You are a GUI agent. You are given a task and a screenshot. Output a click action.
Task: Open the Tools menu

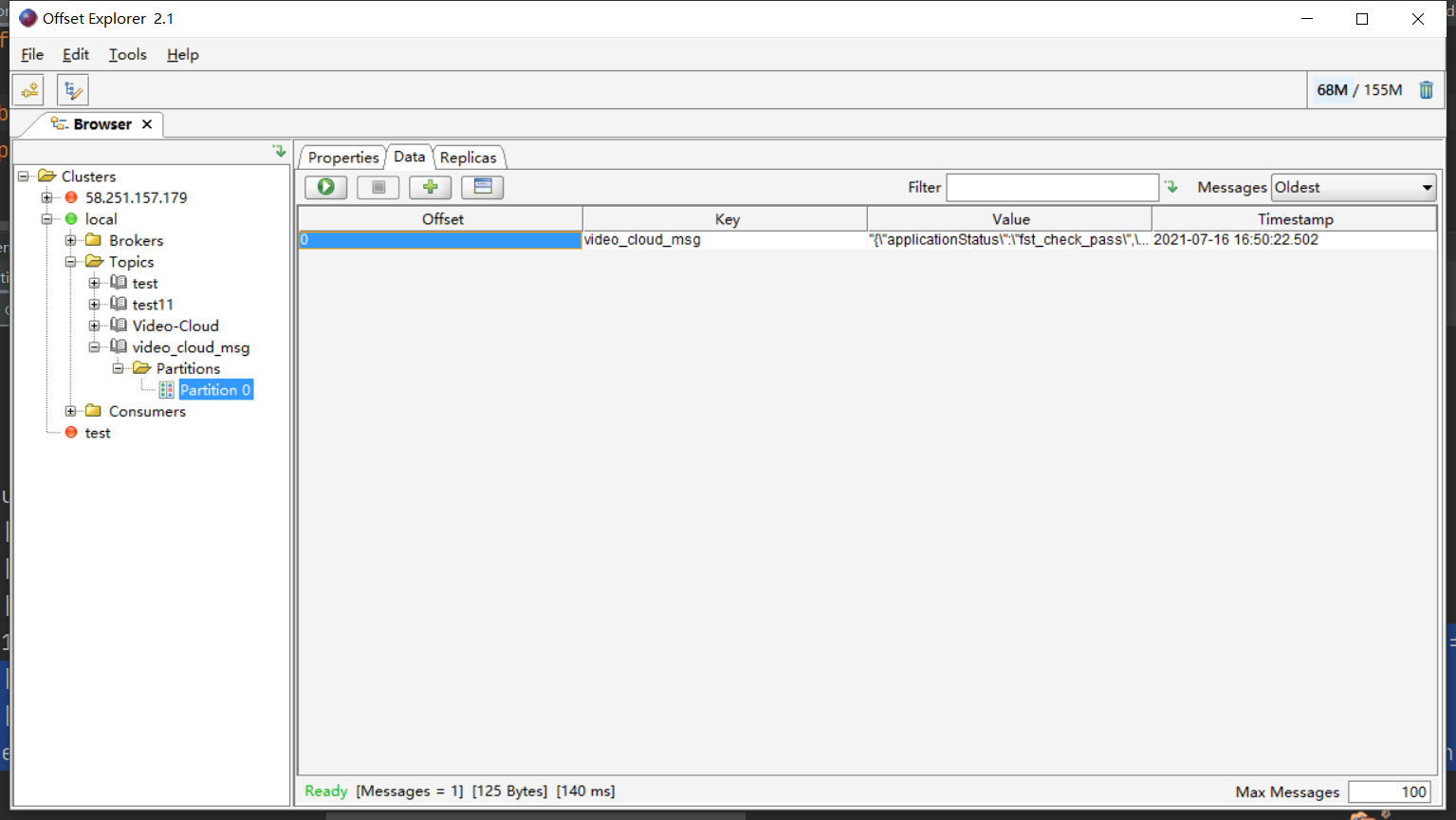click(127, 55)
